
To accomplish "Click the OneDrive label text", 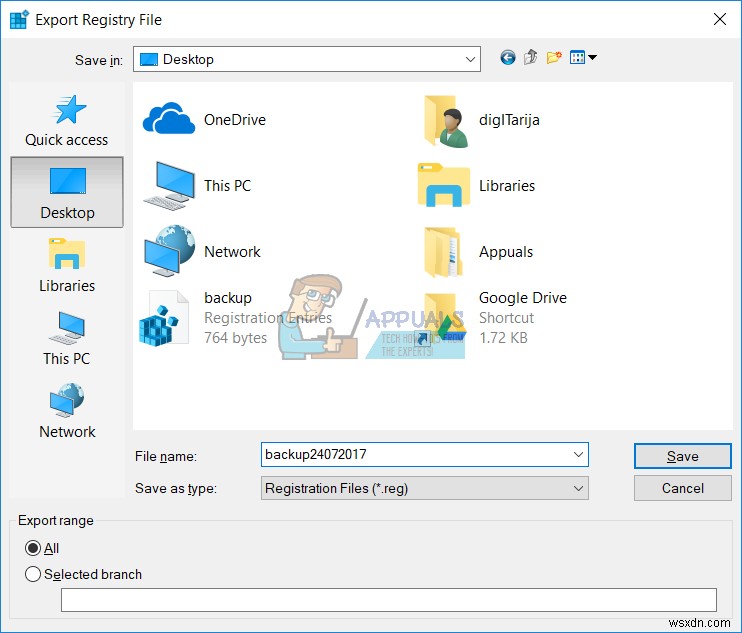I will click(235, 120).
